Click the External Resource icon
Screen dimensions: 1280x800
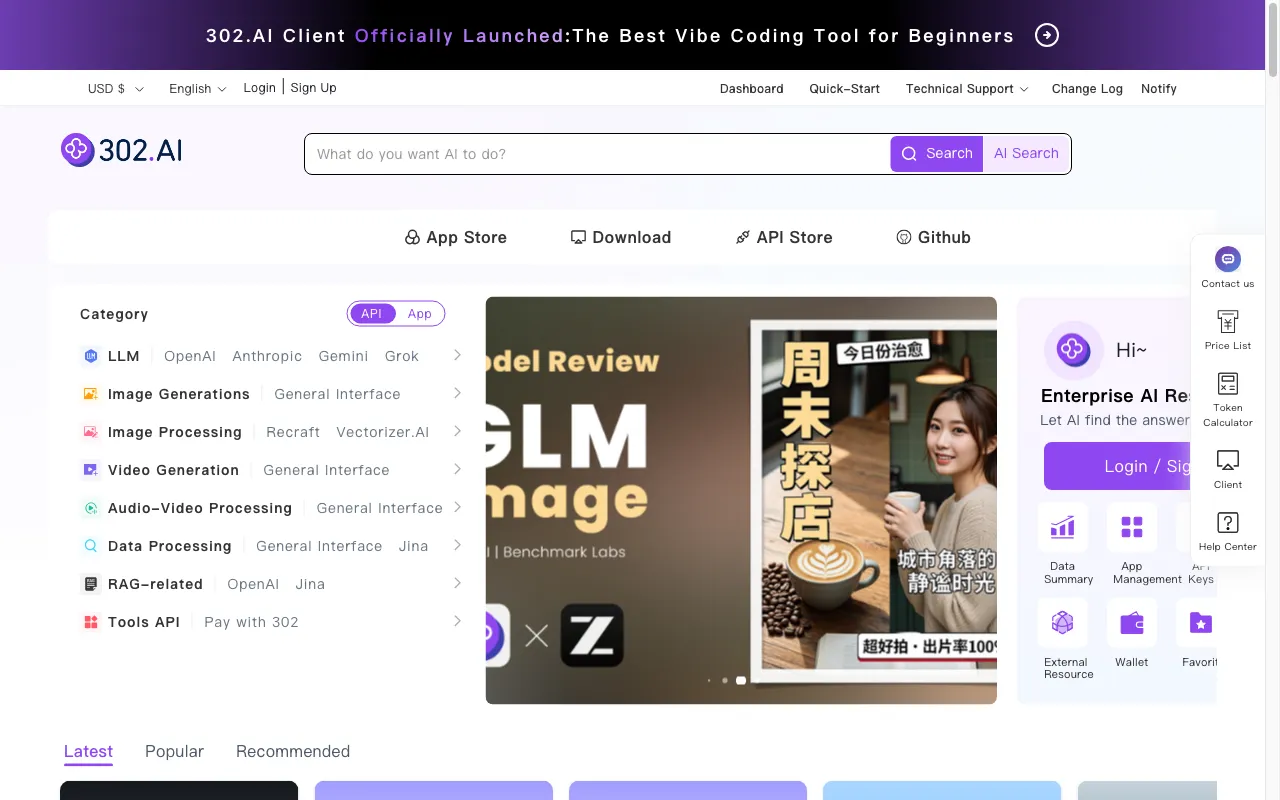click(x=1063, y=623)
